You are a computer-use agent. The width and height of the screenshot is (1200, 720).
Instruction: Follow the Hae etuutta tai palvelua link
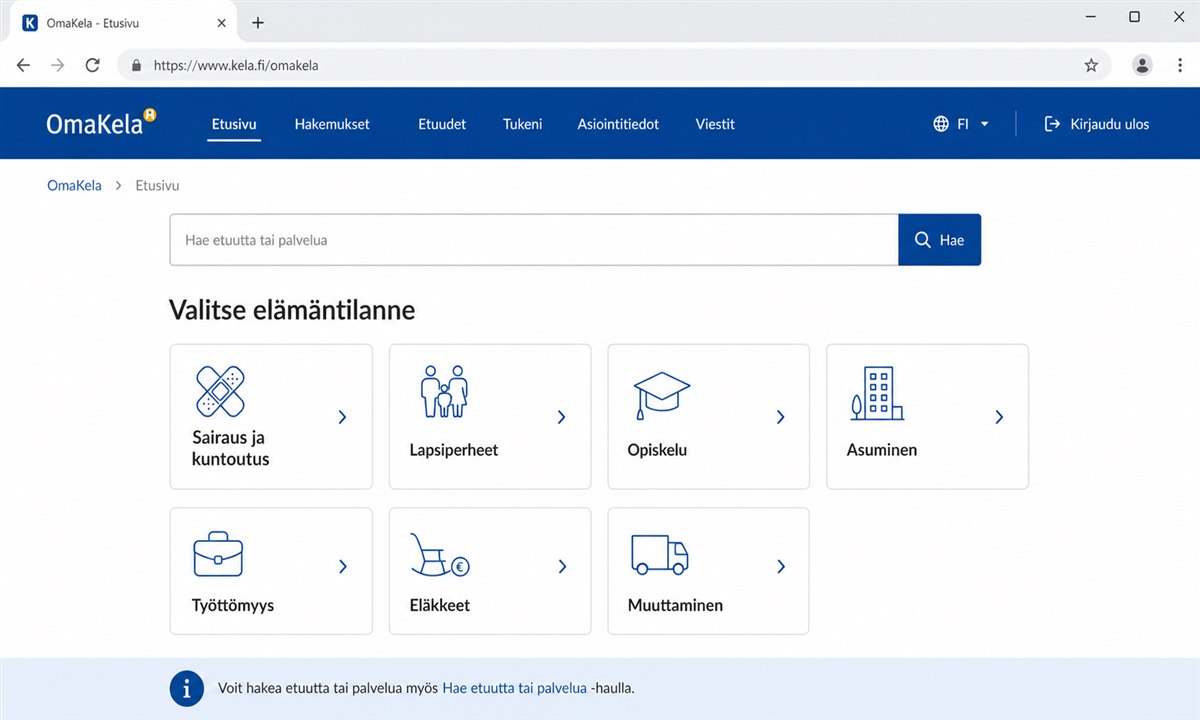(514, 688)
